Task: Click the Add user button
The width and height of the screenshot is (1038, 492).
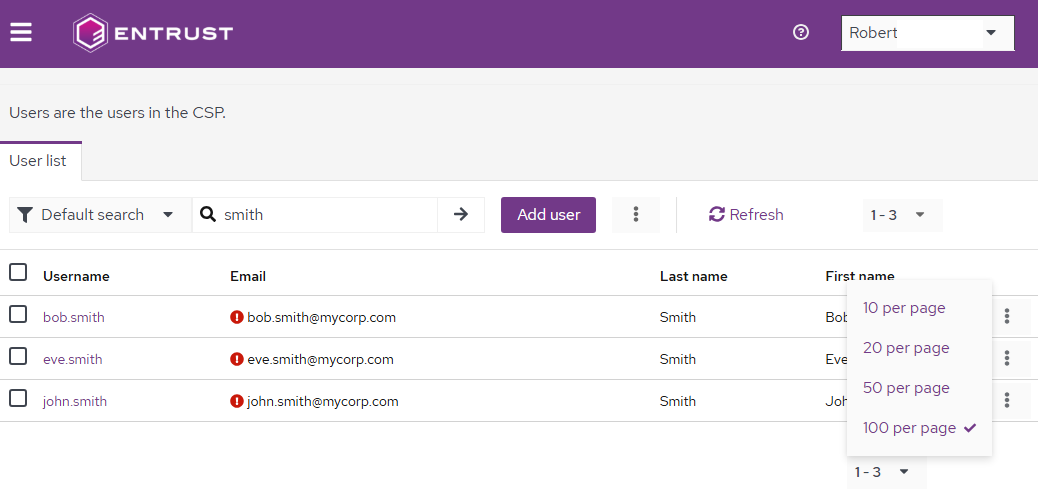Action: pos(548,215)
